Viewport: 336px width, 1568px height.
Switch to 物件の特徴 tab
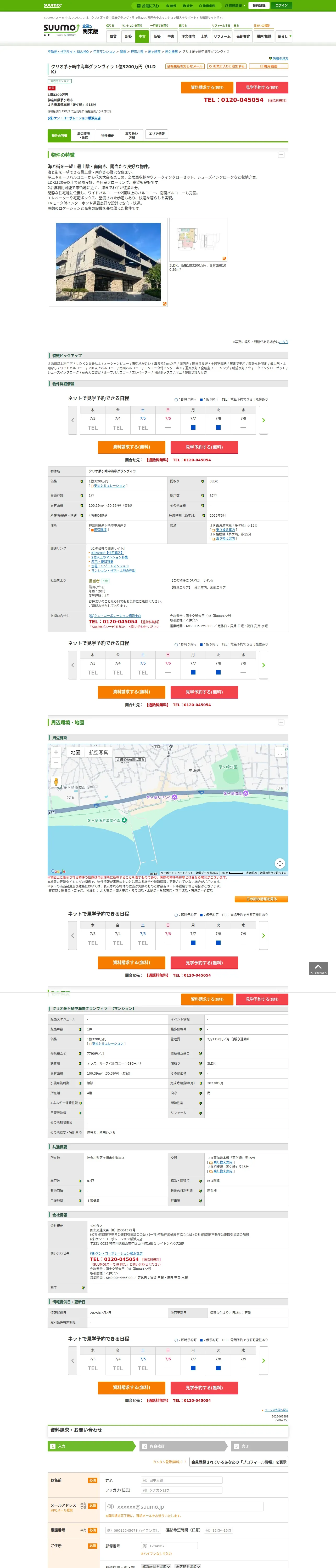pos(59,135)
